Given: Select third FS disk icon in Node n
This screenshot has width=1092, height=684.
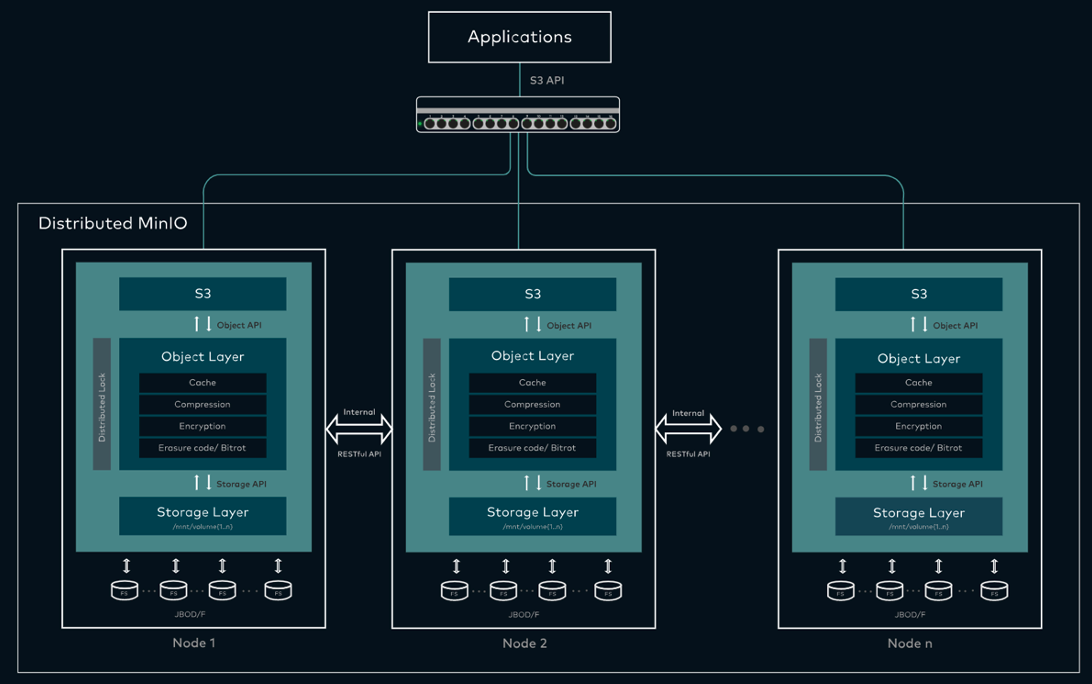Looking at the screenshot, I should pos(938,591).
